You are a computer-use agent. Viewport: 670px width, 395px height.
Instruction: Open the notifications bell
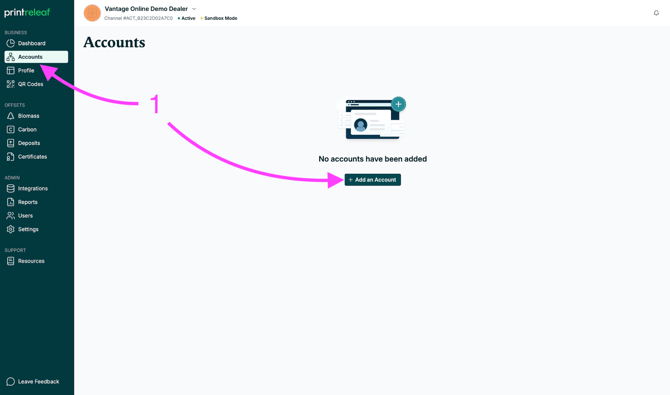(x=656, y=13)
